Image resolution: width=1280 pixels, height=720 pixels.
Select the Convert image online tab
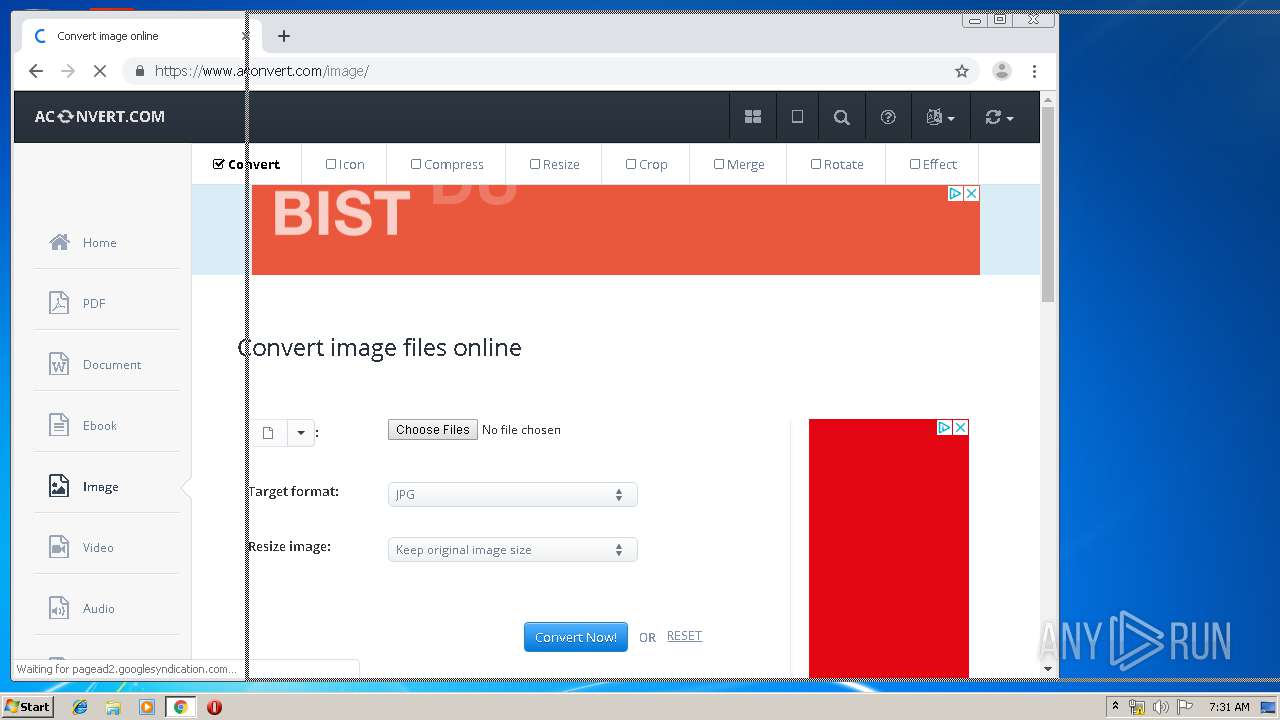coord(140,36)
